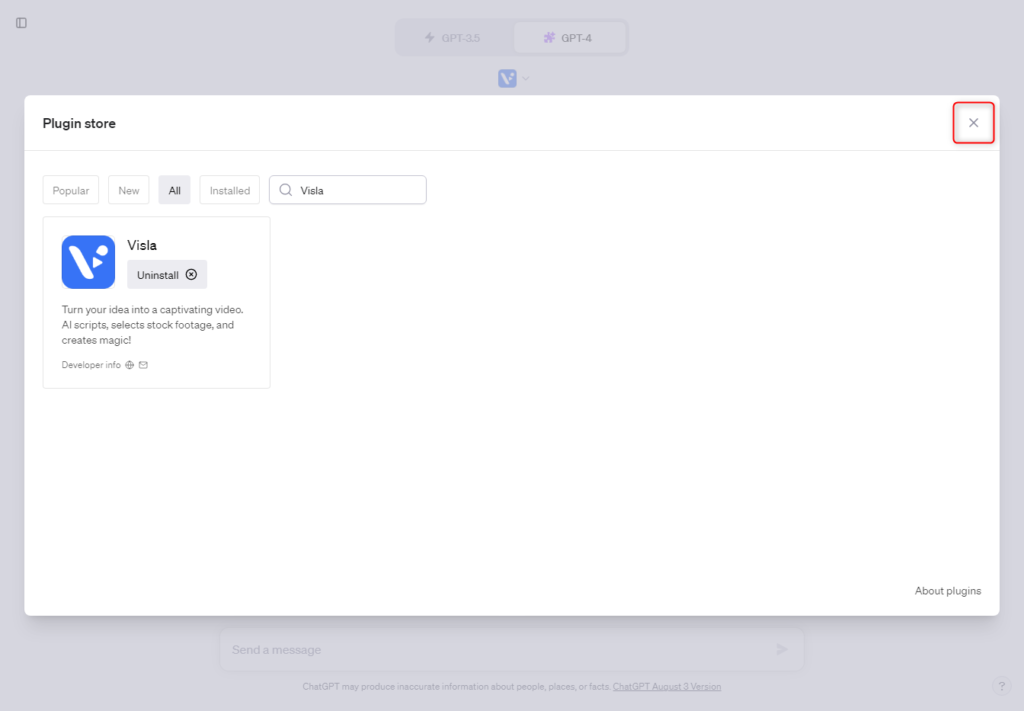Email the developer via the envelope icon
1024x711 pixels.
(144, 364)
